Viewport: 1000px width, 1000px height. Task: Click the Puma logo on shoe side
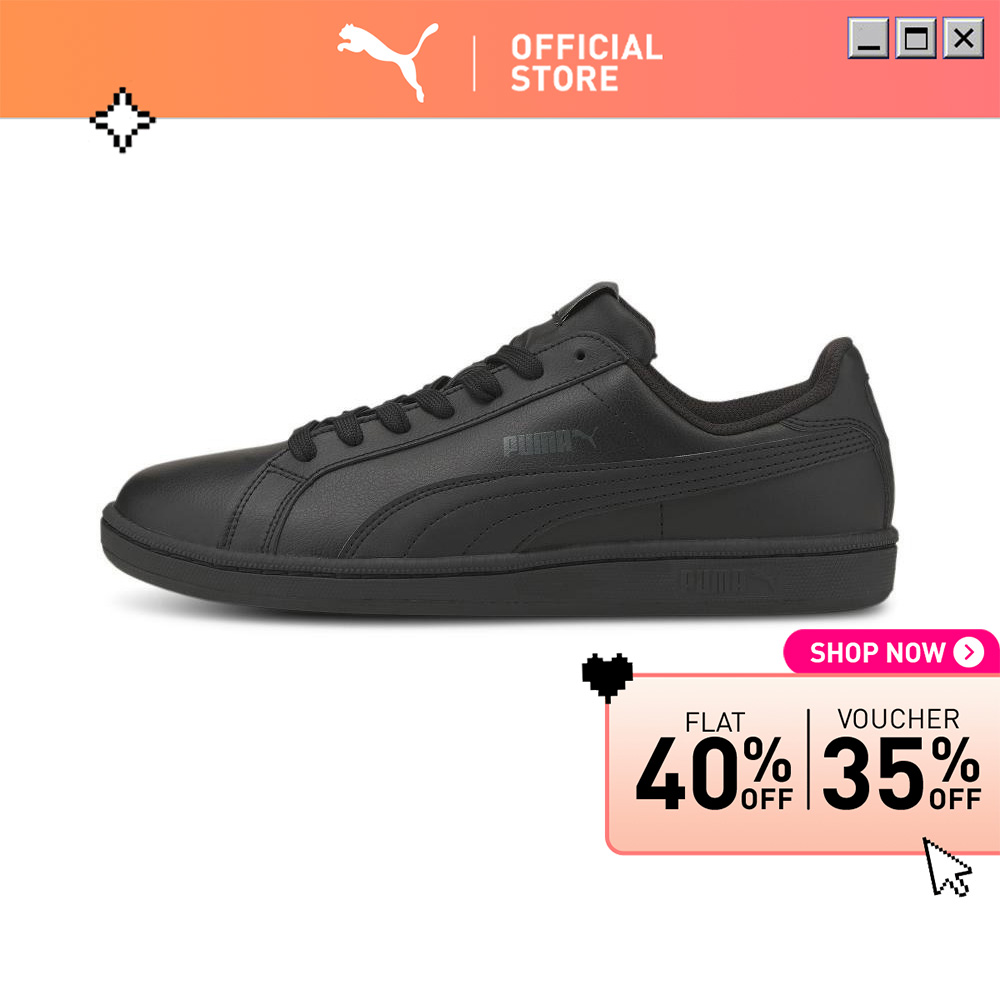coord(550,442)
